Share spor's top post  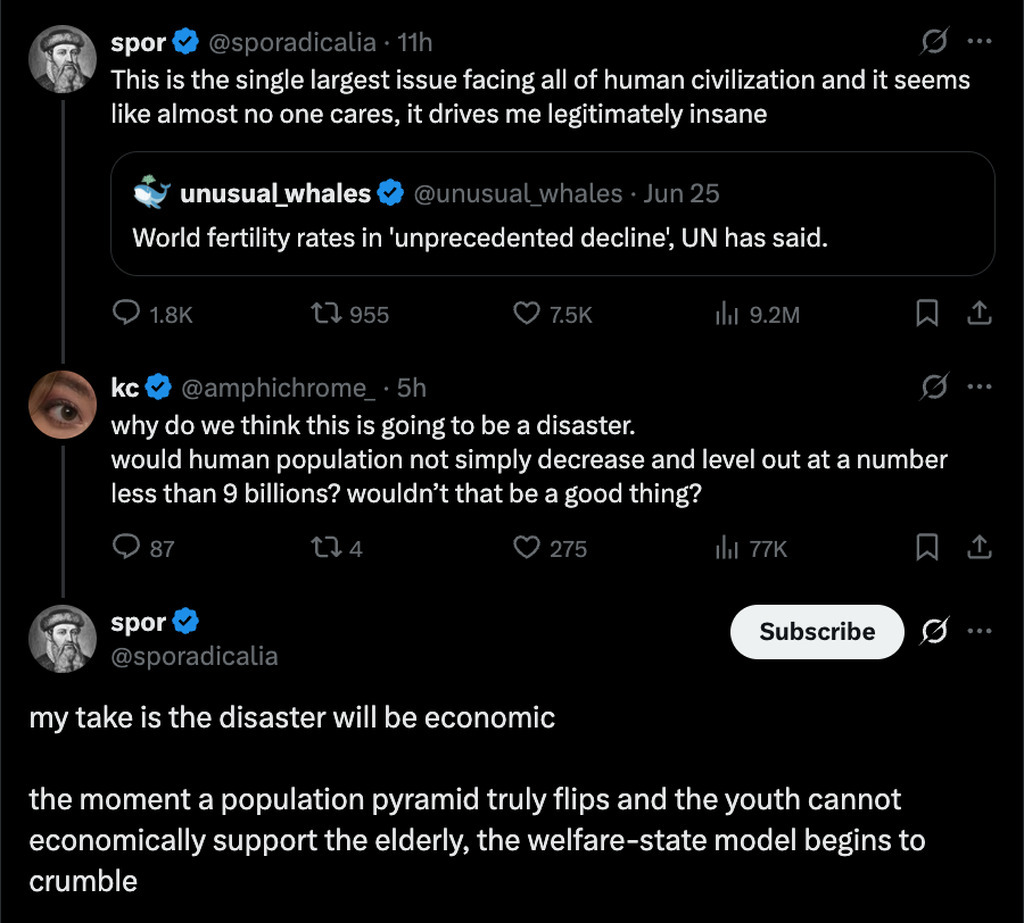[980, 314]
